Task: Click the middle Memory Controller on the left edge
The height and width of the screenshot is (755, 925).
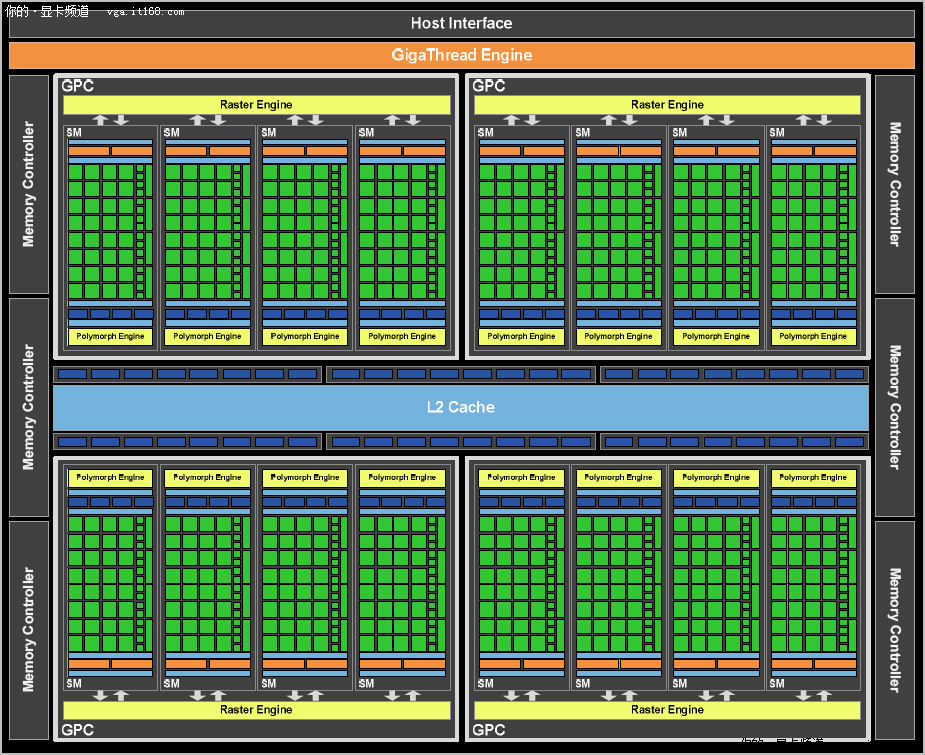Action: point(29,407)
